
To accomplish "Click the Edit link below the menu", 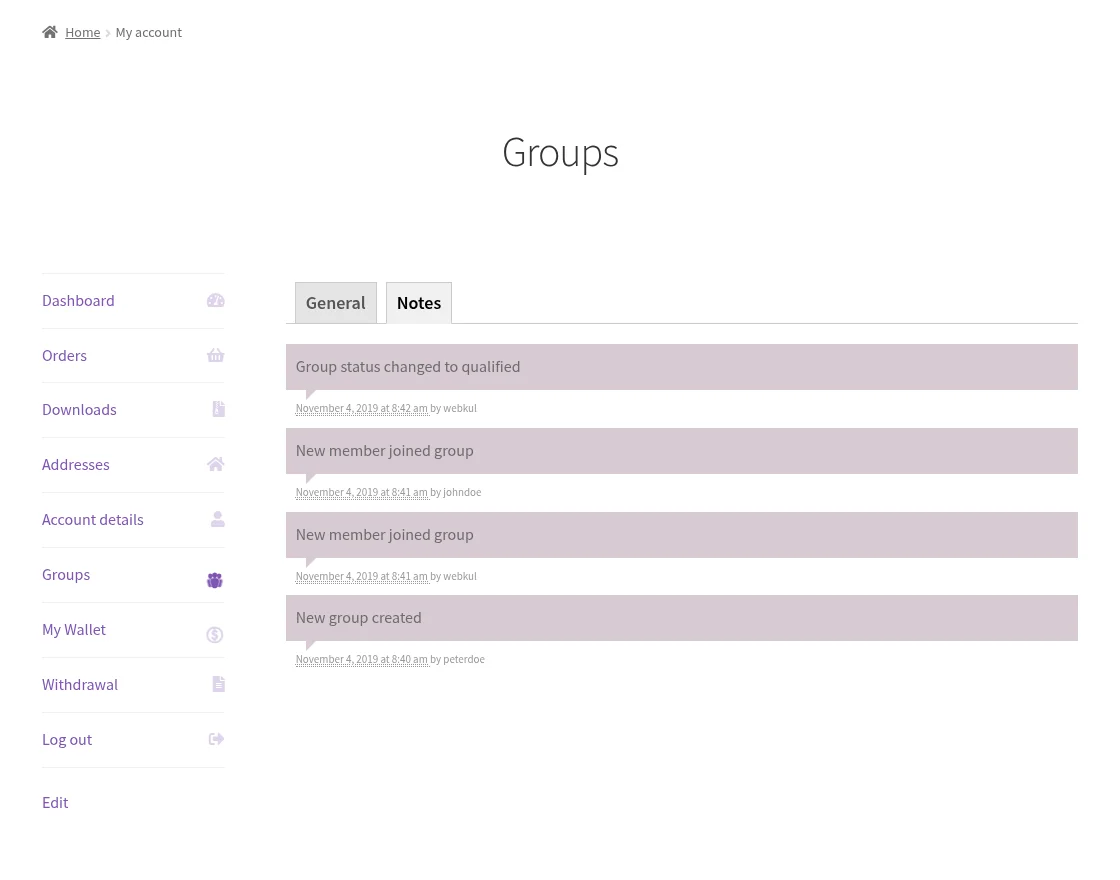I will [x=55, y=802].
